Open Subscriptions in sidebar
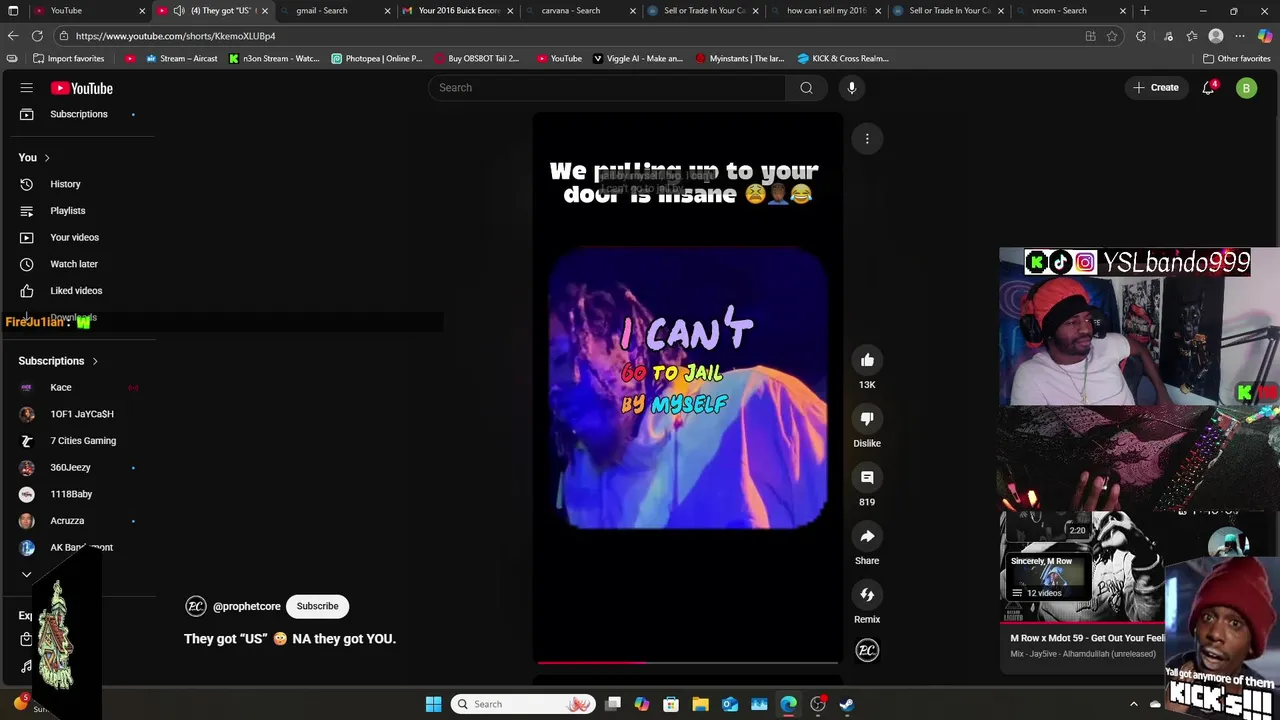The image size is (1280, 720). (x=79, y=114)
